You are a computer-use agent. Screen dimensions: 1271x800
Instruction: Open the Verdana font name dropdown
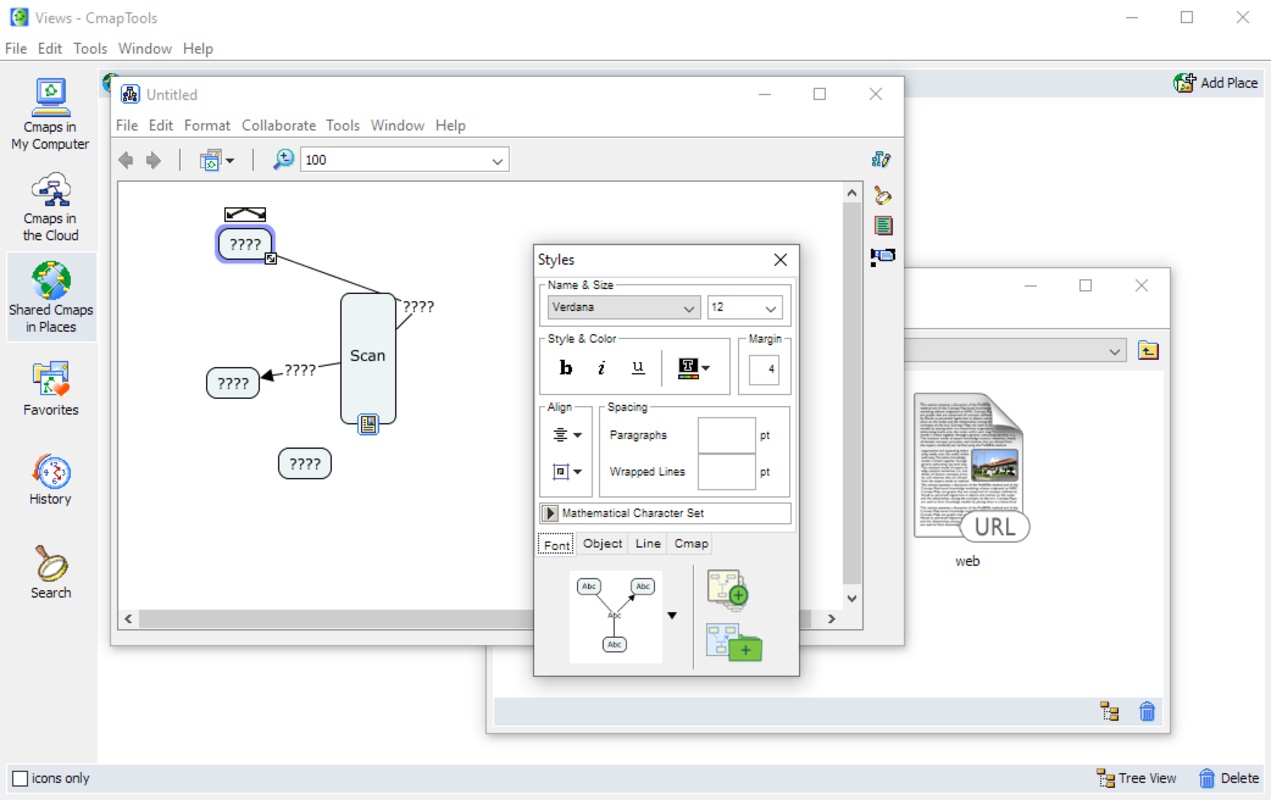click(623, 308)
